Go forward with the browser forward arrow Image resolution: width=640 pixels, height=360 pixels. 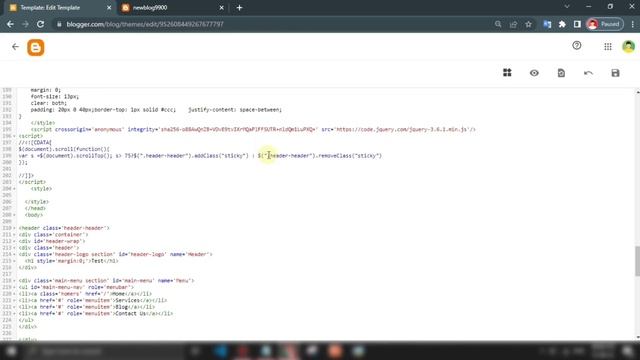click(x=25, y=24)
